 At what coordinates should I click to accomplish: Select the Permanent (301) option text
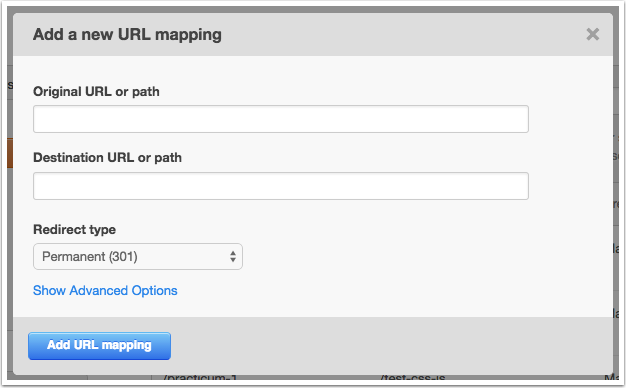tap(90, 256)
